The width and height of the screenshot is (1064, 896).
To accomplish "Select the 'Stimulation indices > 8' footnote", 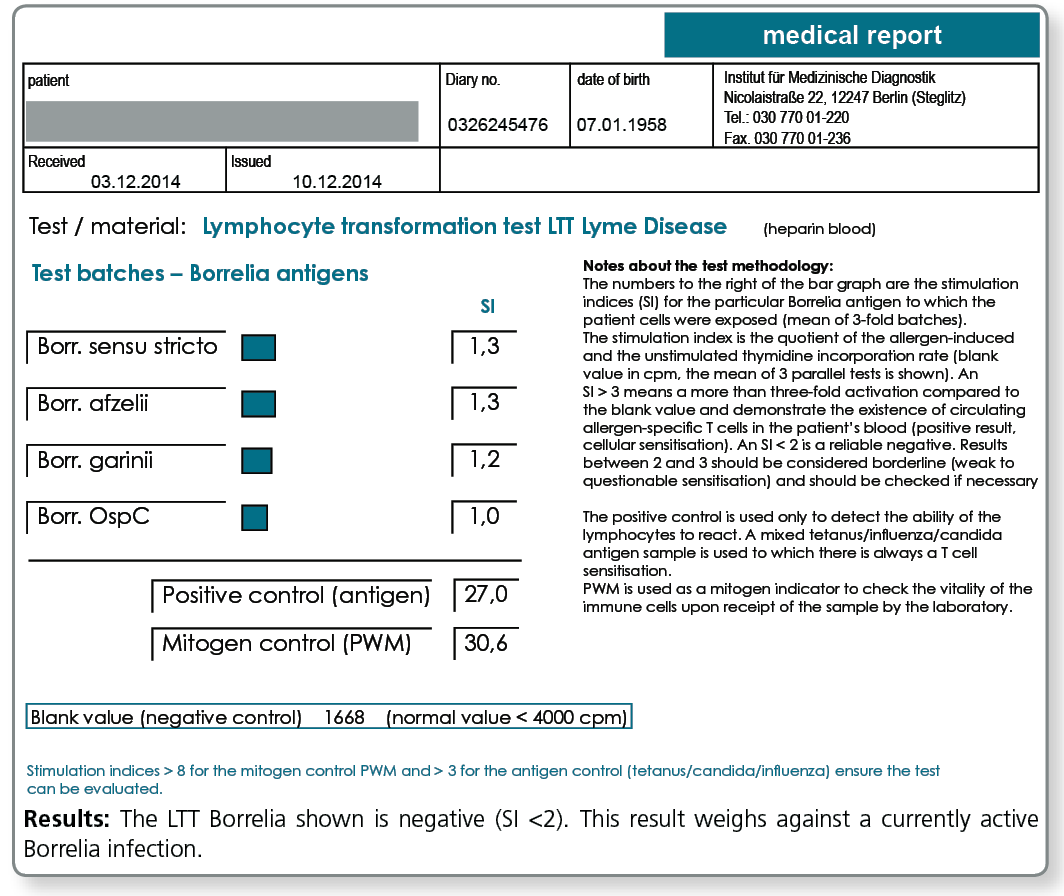I will [x=483, y=779].
